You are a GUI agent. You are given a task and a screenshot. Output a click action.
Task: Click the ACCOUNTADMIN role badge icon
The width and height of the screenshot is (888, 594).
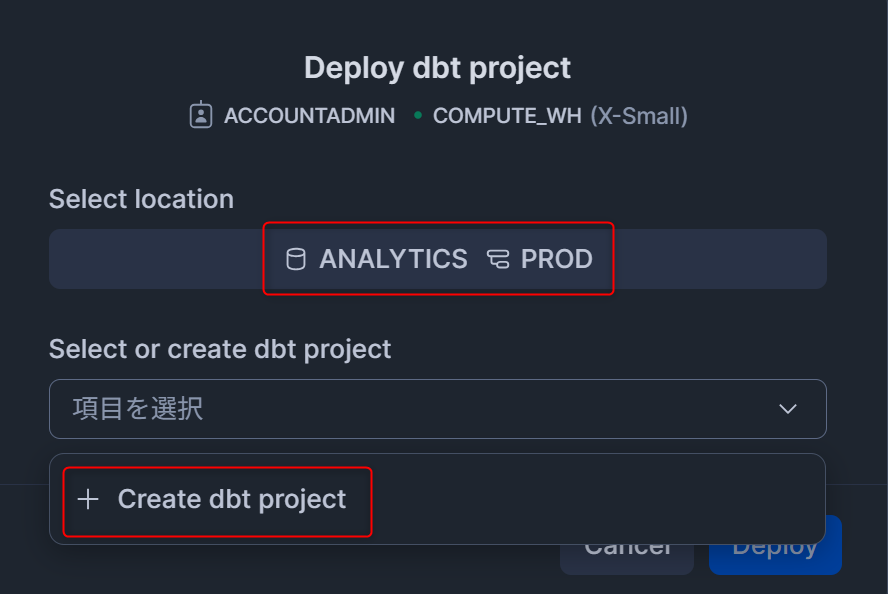click(x=200, y=115)
